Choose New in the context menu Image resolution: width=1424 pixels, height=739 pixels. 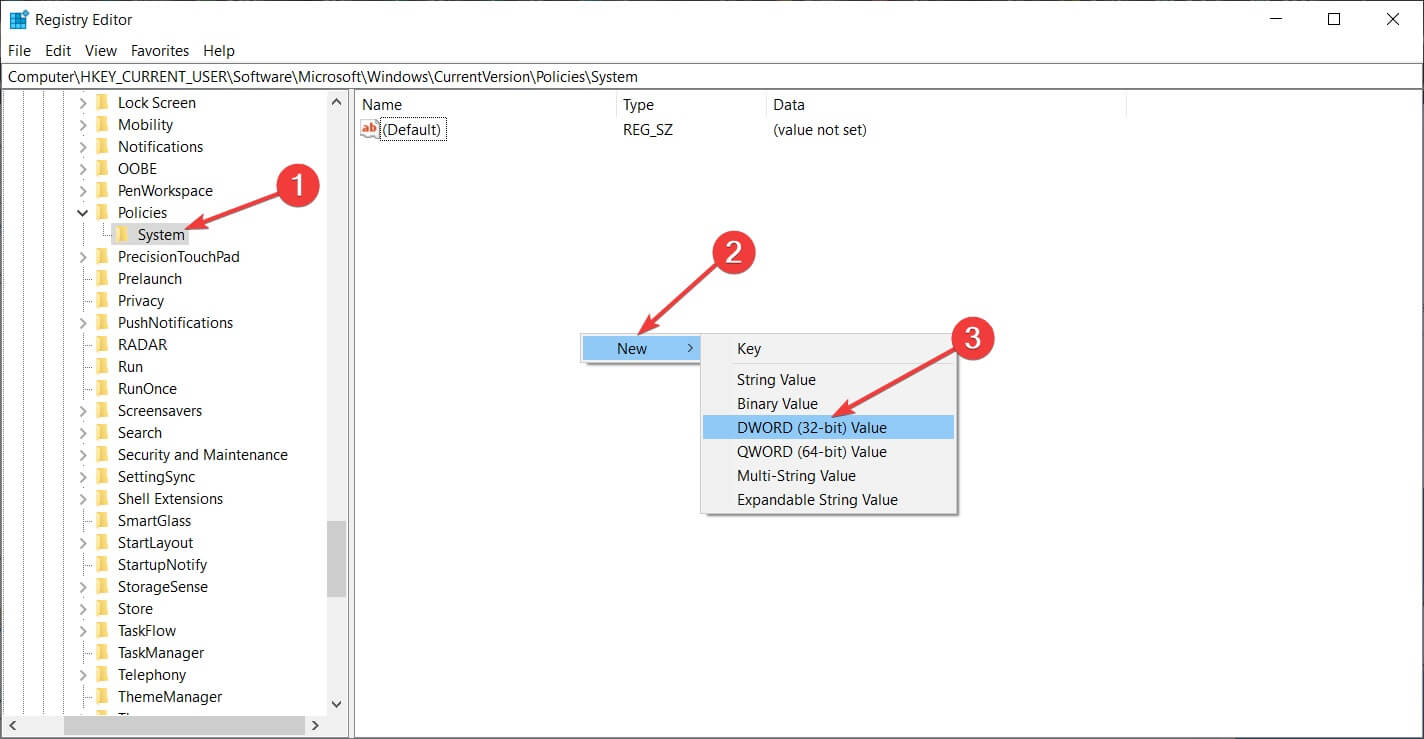[640, 348]
